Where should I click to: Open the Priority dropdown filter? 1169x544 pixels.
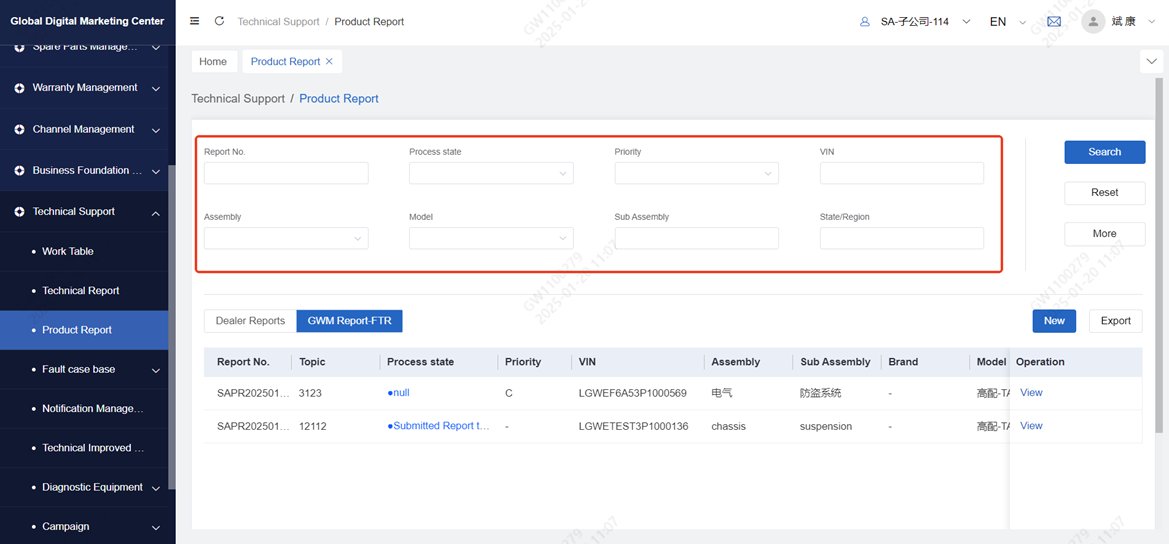coord(696,174)
